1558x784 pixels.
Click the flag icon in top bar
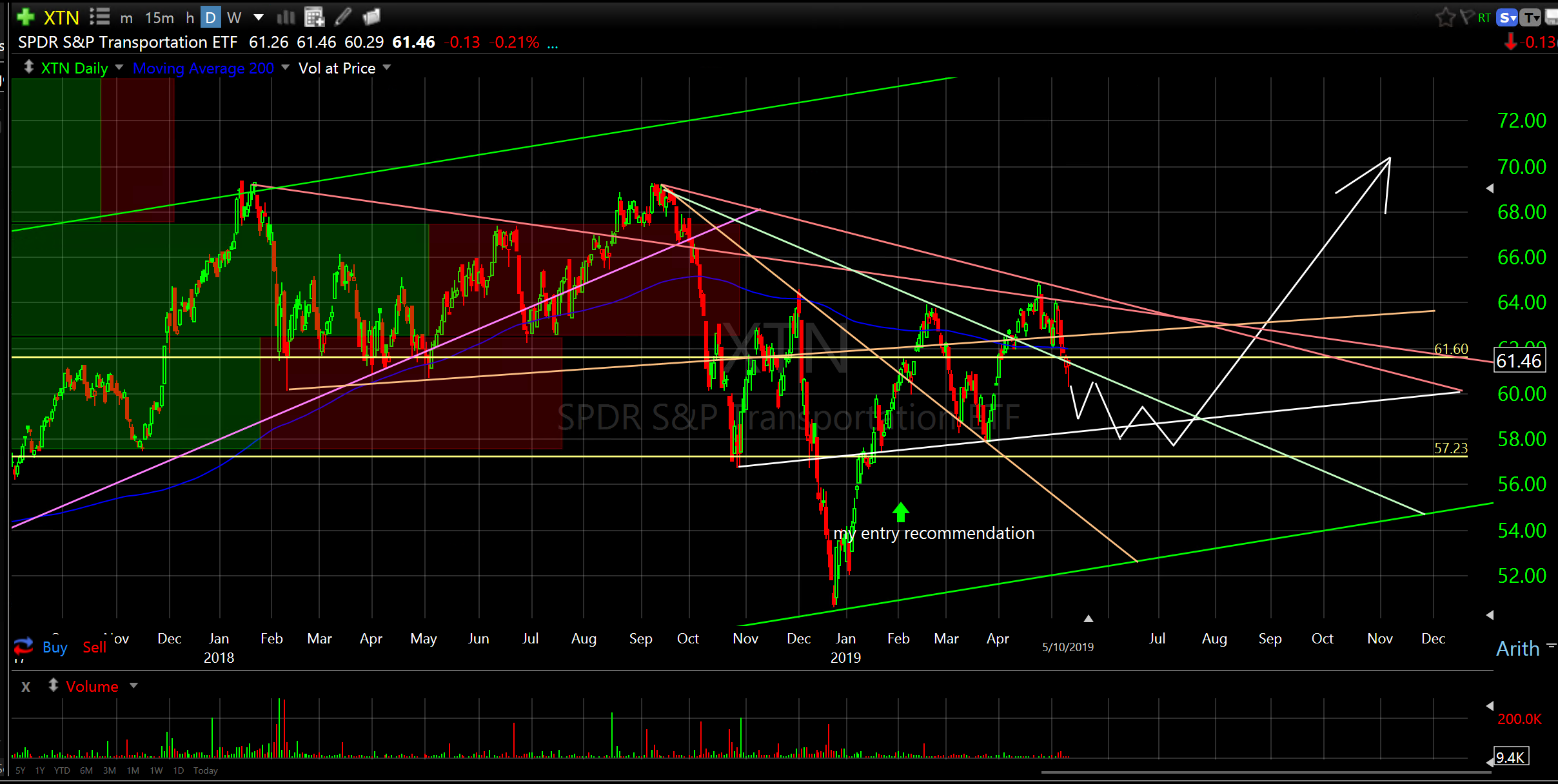(1466, 17)
